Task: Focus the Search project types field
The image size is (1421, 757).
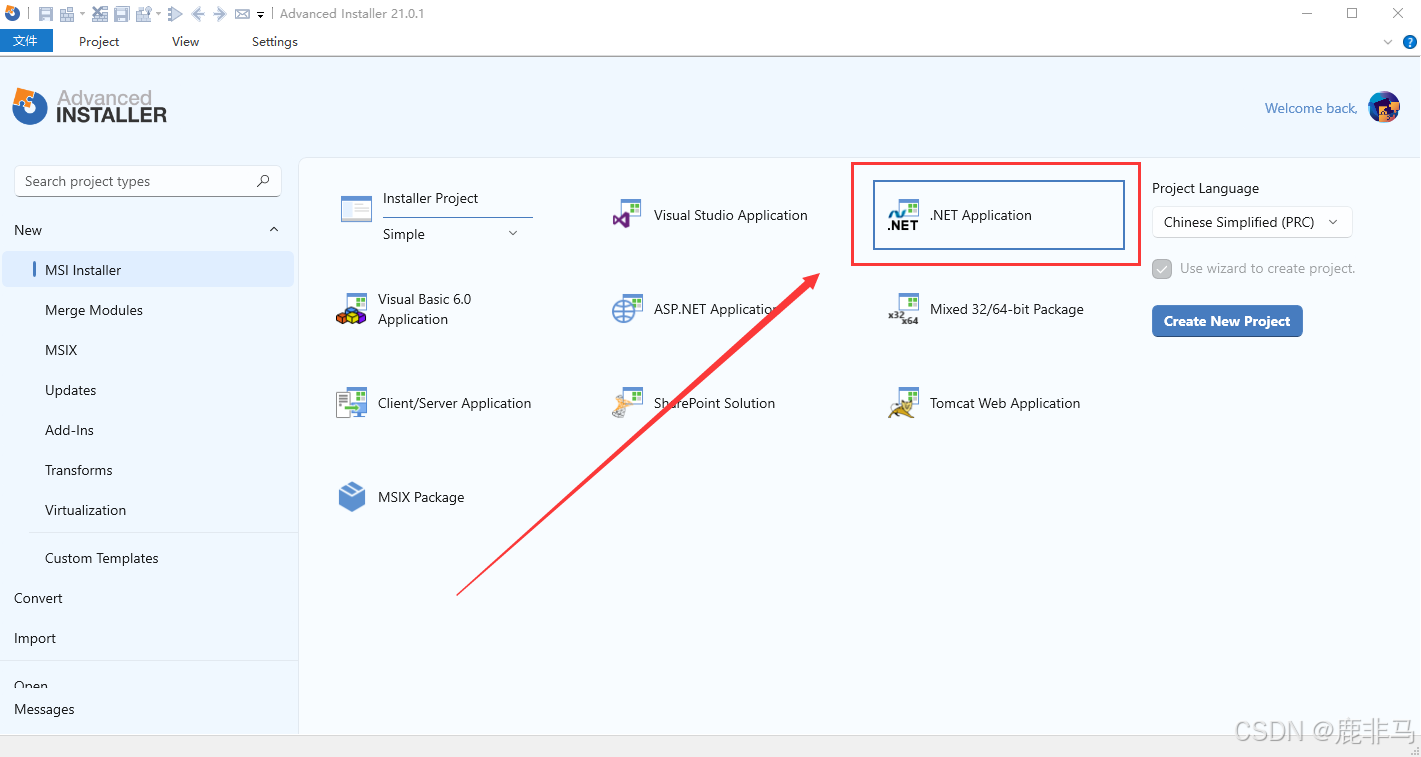Action: 147,181
